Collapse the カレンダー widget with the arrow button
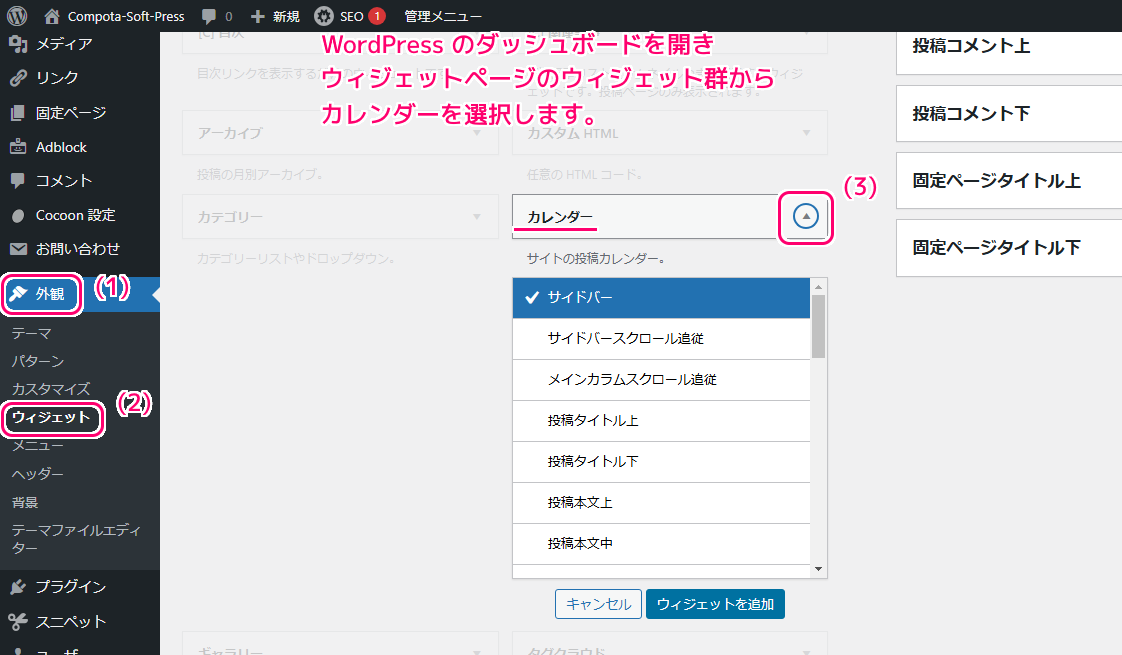1122x655 pixels. [805, 216]
